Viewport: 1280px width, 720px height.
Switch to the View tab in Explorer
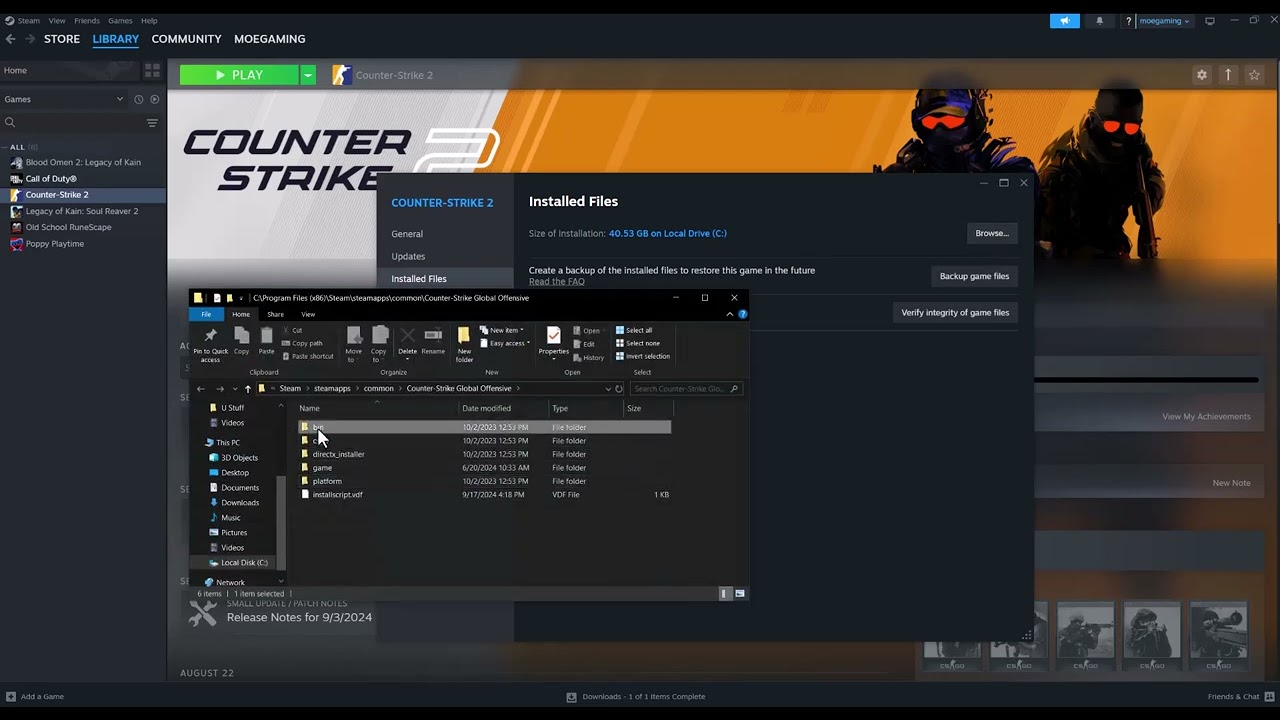(308, 314)
